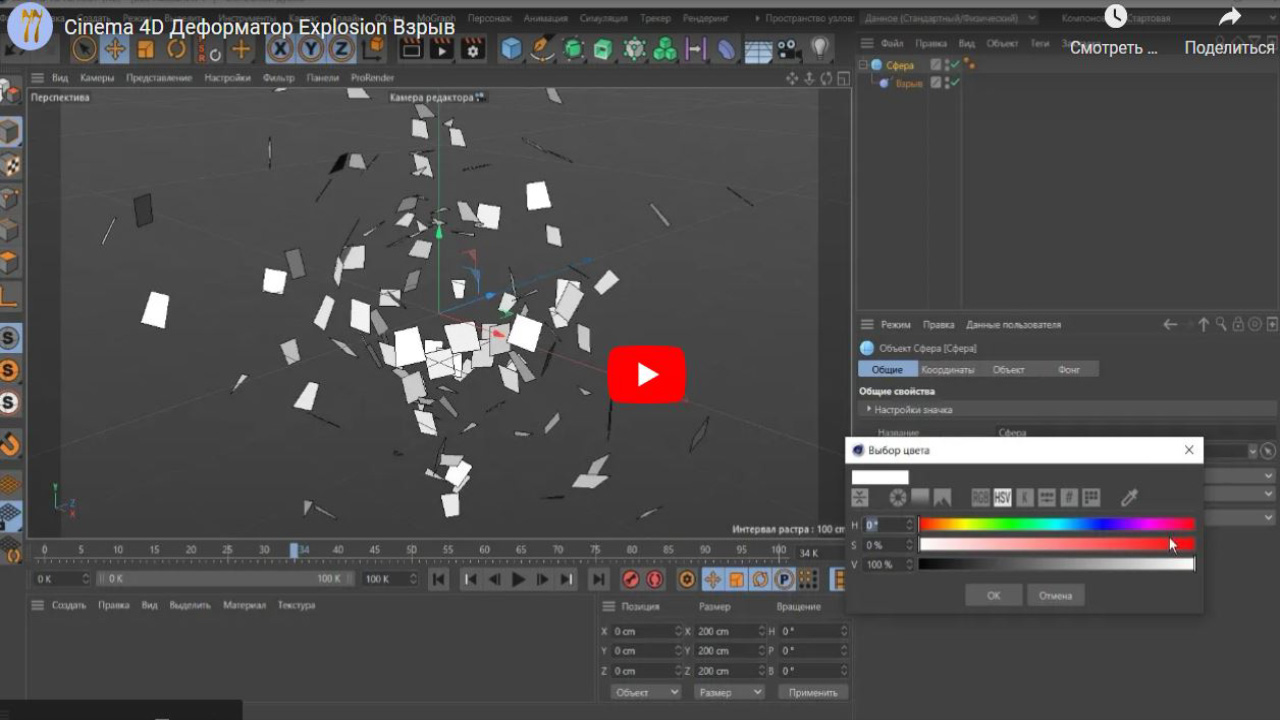Open the spline Pen tool
The image size is (1280, 720).
[x=542, y=49]
